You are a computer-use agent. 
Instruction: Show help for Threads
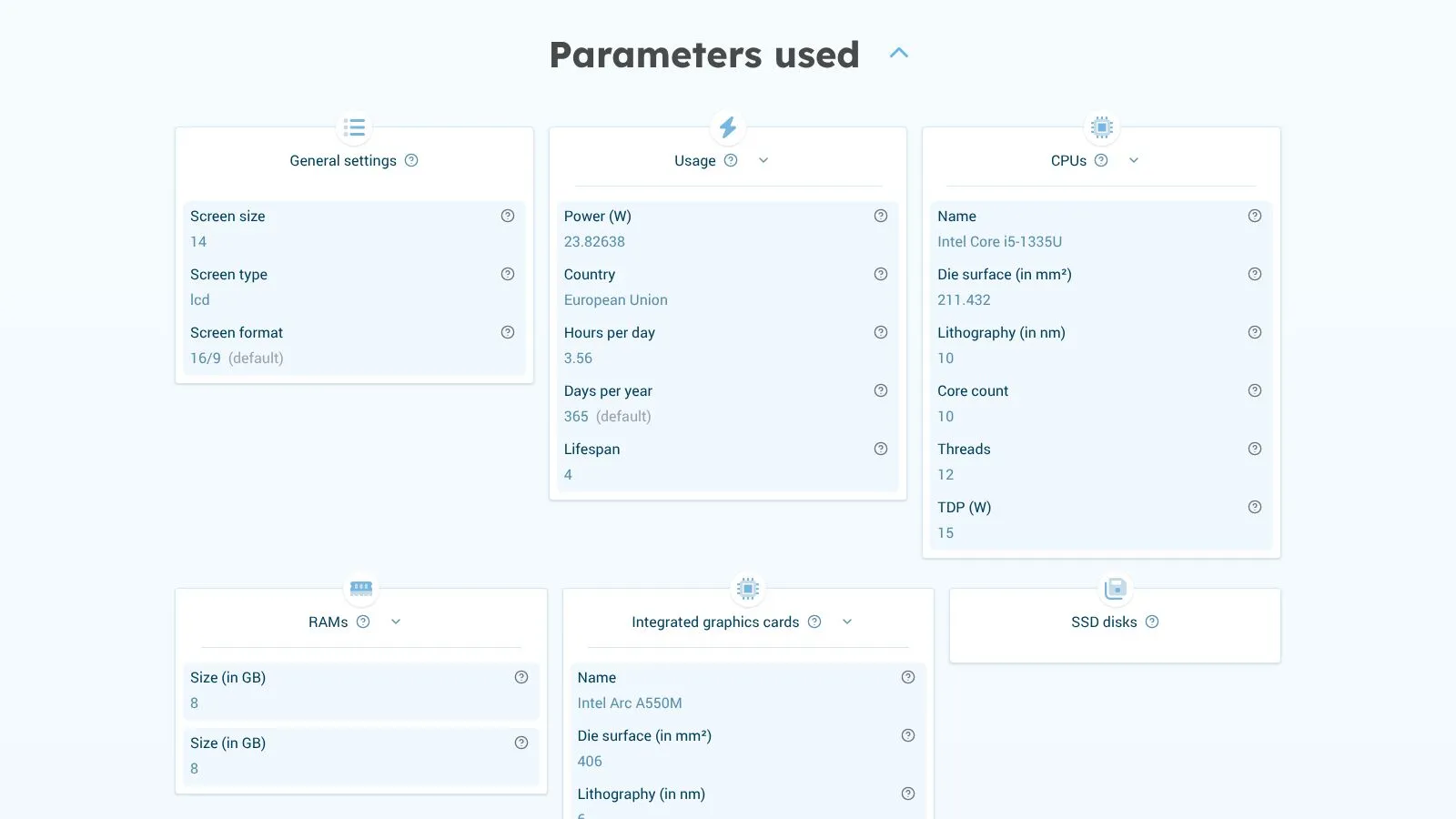pos(1255,449)
